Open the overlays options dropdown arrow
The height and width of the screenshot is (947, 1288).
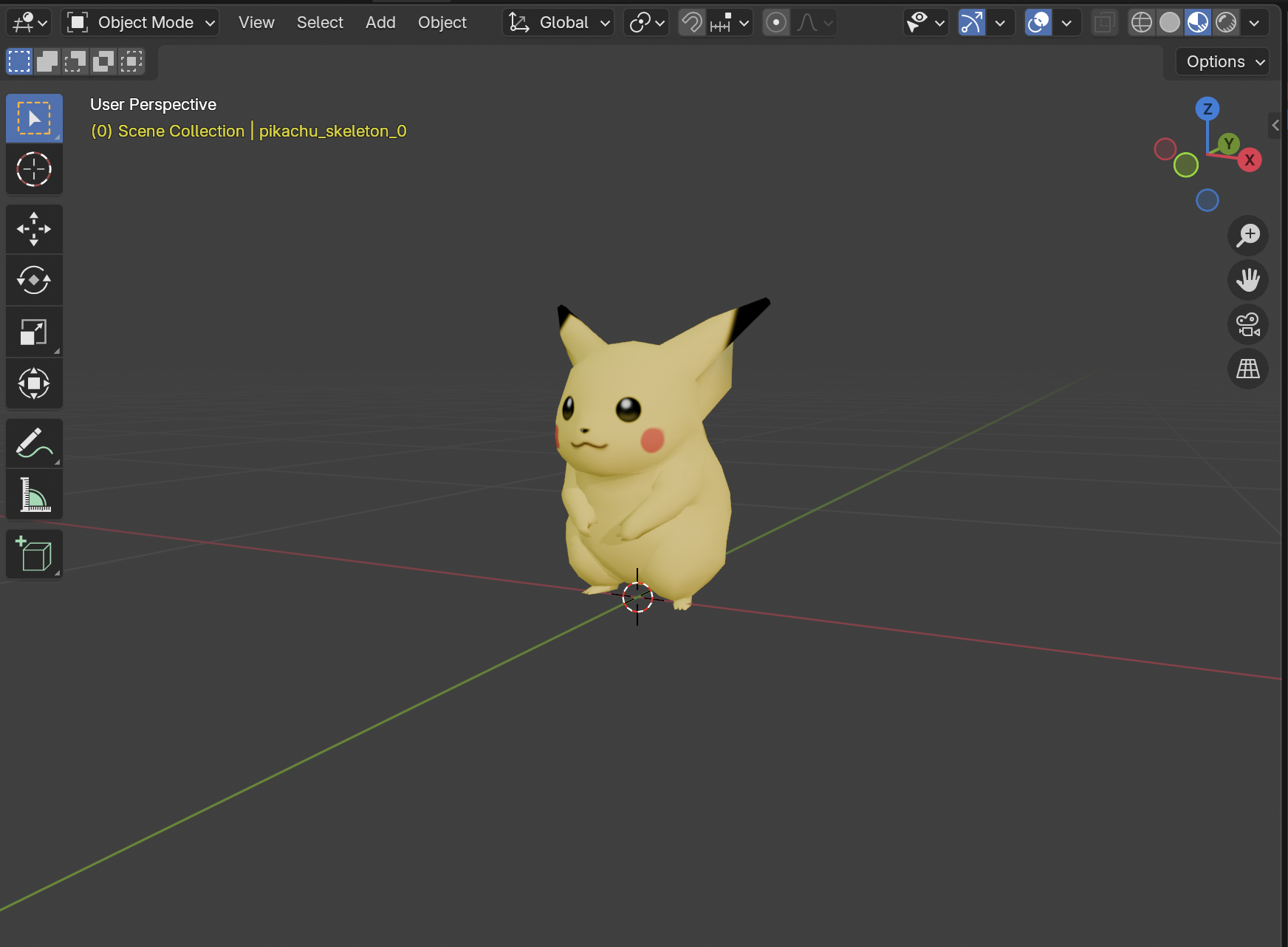pos(1066,23)
